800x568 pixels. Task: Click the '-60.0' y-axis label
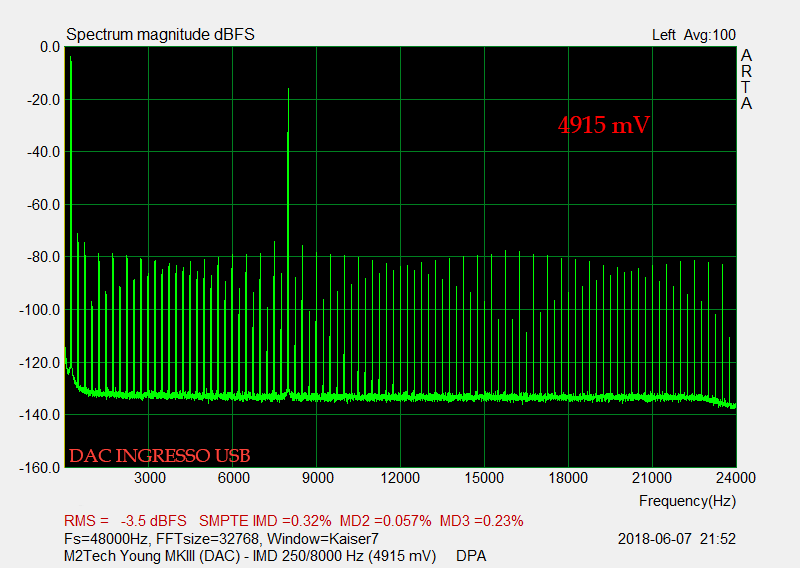tap(43, 205)
